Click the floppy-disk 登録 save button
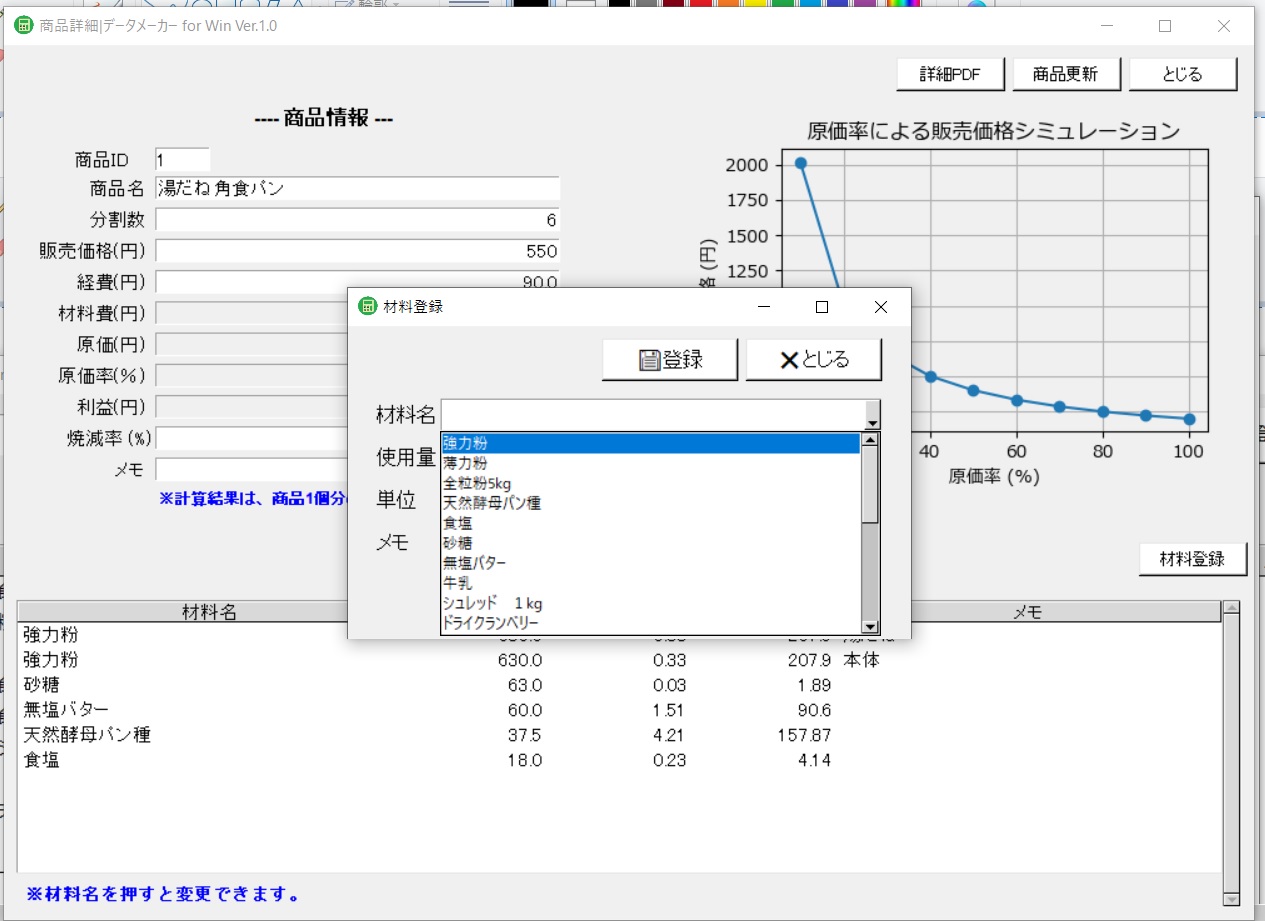This screenshot has width=1265, height=921. point(670,360)
